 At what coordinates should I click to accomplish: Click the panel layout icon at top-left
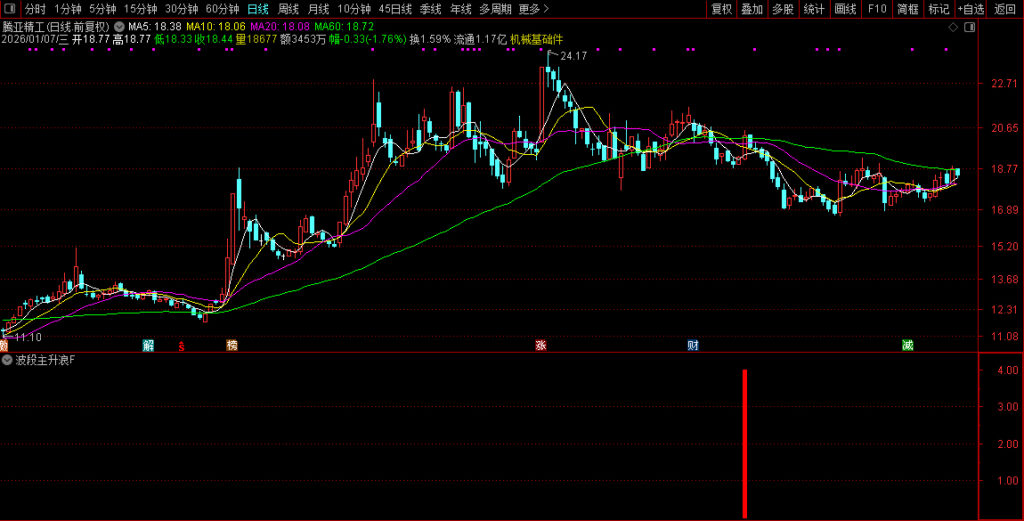pos(9,9)
